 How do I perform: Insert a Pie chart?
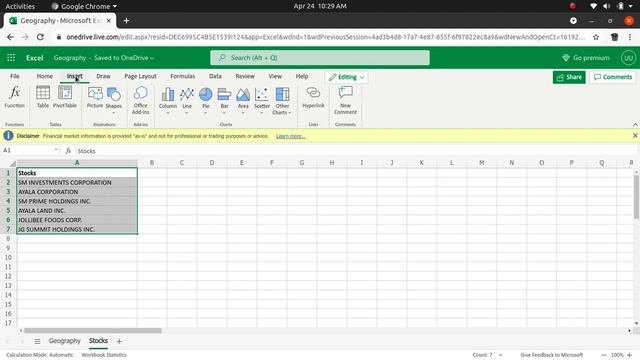pyautogui.click(x=206, y=100)
